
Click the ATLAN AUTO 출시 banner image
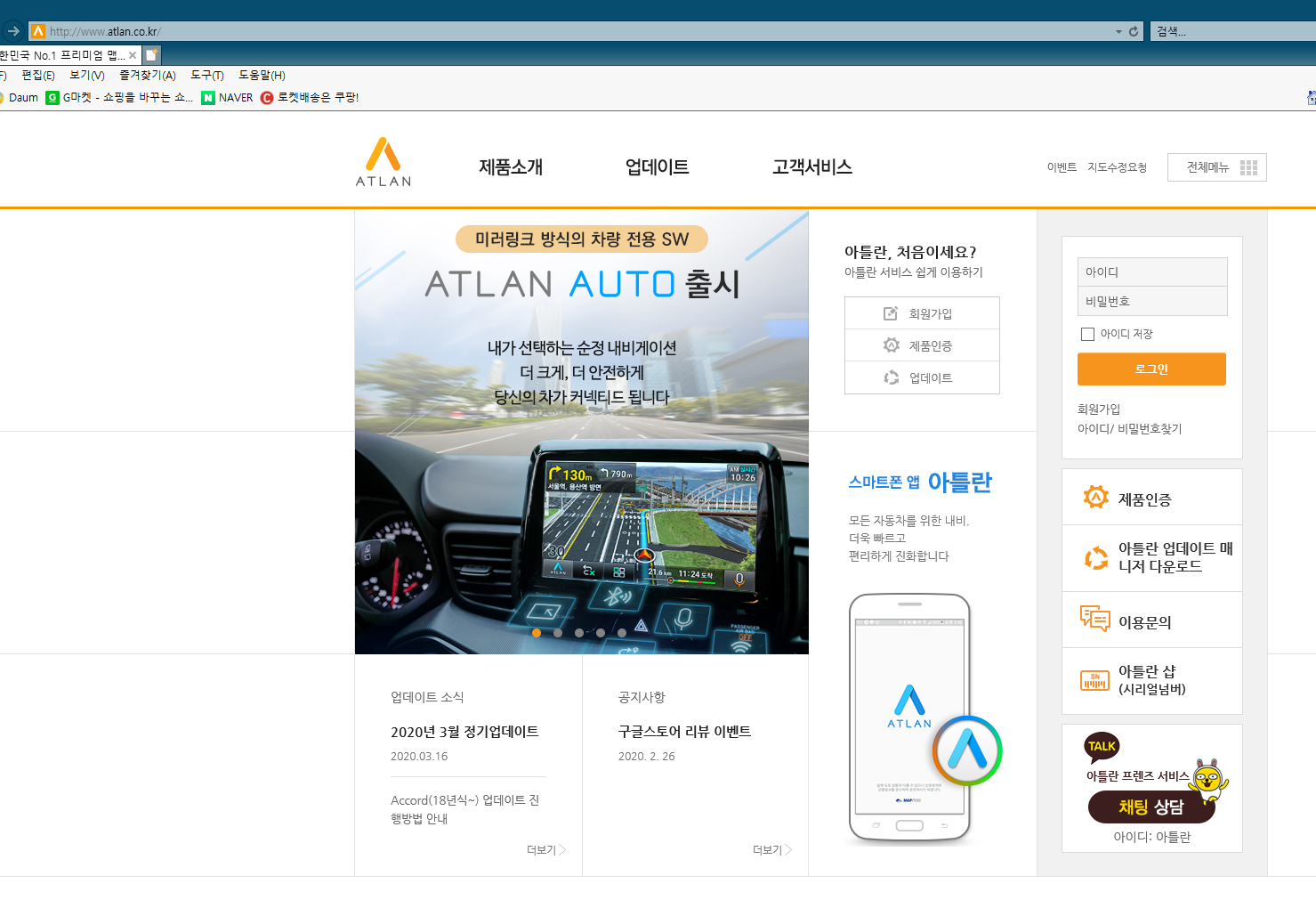point(582,432)
